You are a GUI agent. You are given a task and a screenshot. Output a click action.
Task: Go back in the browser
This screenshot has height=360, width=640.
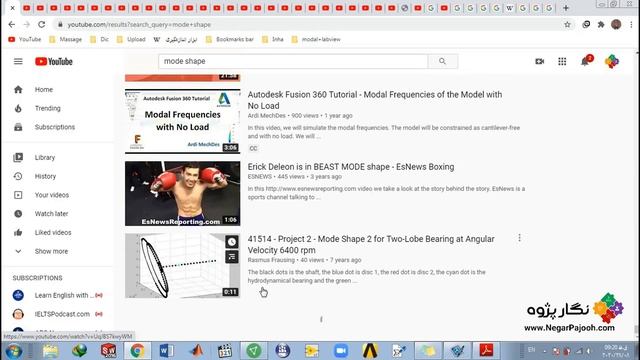[x=11, y=24]
